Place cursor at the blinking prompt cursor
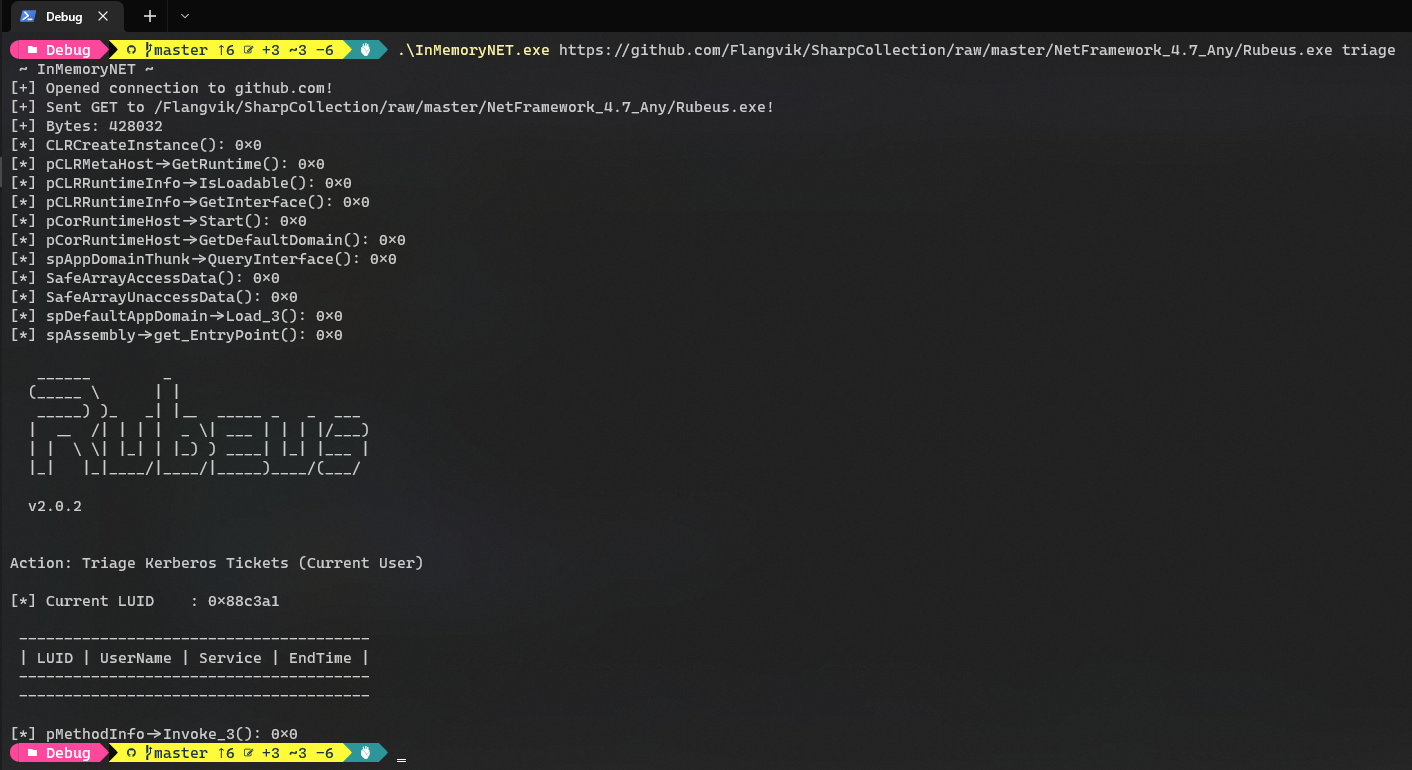 (x=401, y=760)
